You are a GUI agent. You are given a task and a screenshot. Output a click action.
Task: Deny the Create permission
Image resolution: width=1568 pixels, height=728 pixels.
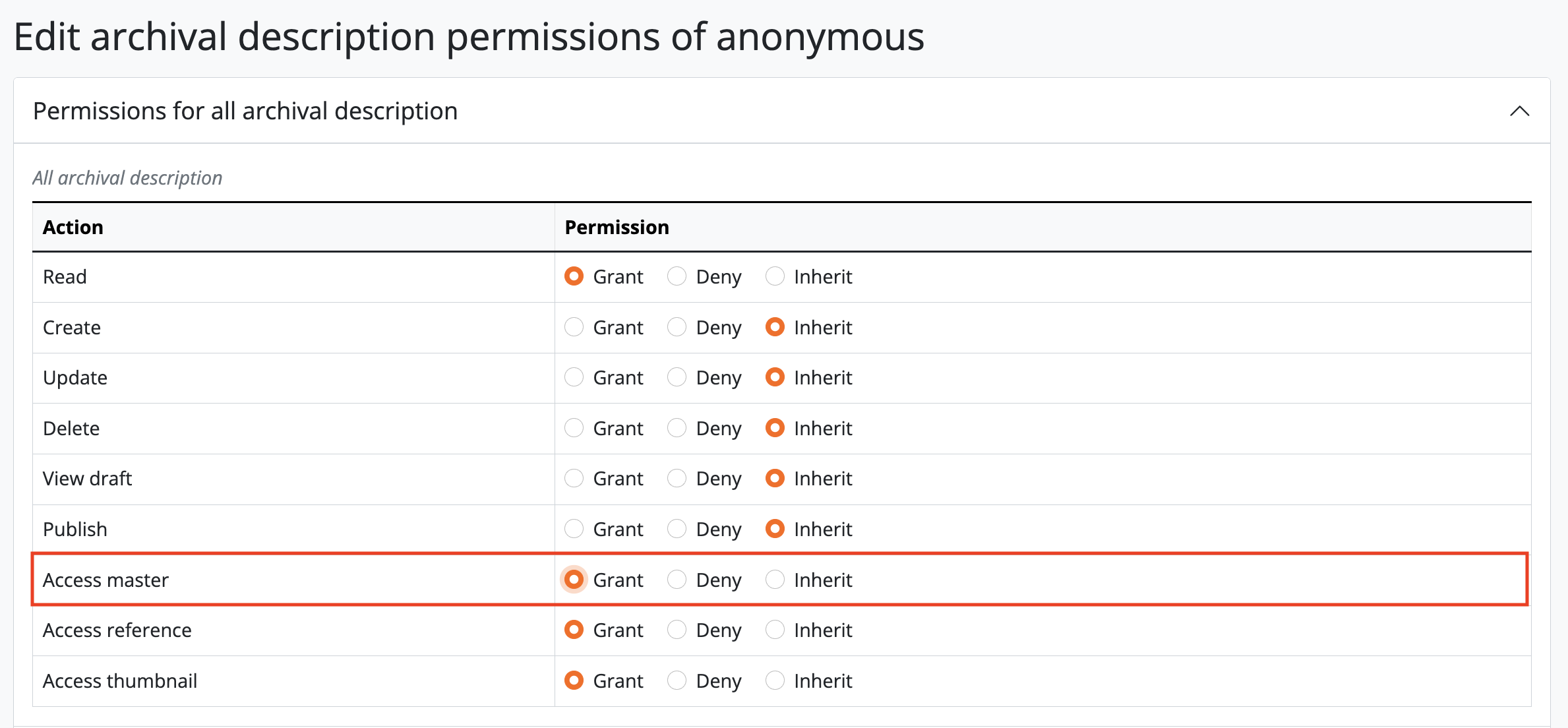tap(677, 327)
